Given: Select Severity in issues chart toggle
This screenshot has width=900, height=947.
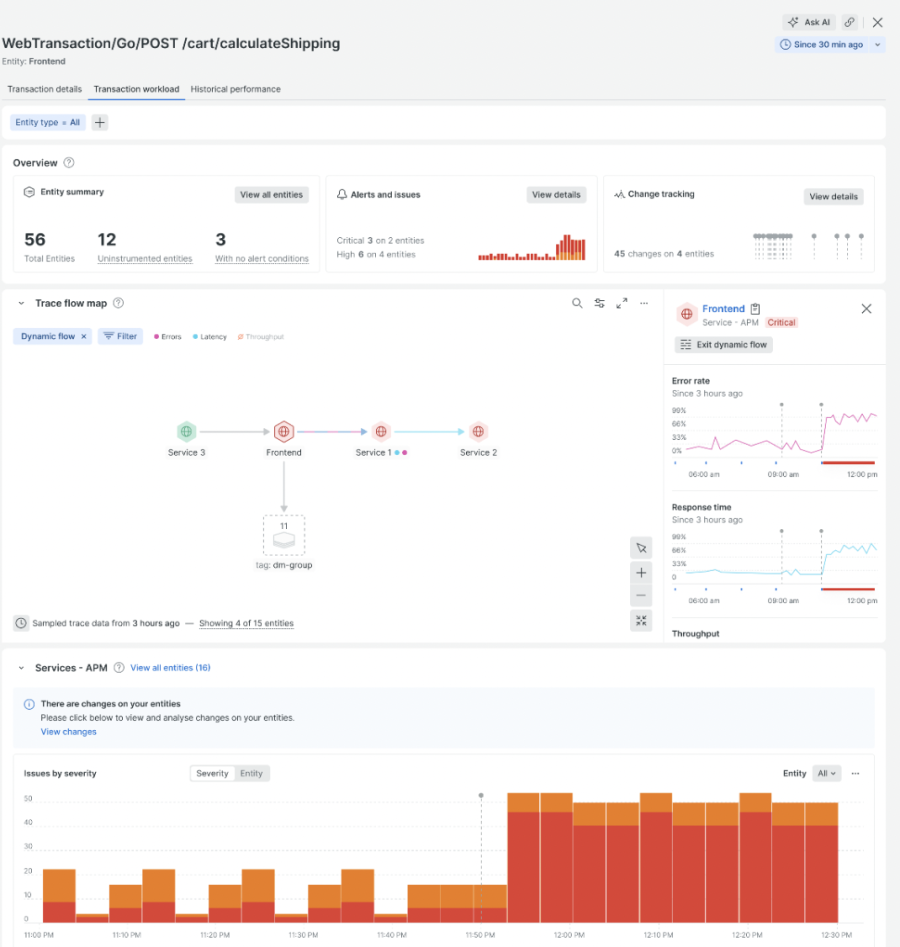Looking at the screenshot, I should click(x=212, y=773).
